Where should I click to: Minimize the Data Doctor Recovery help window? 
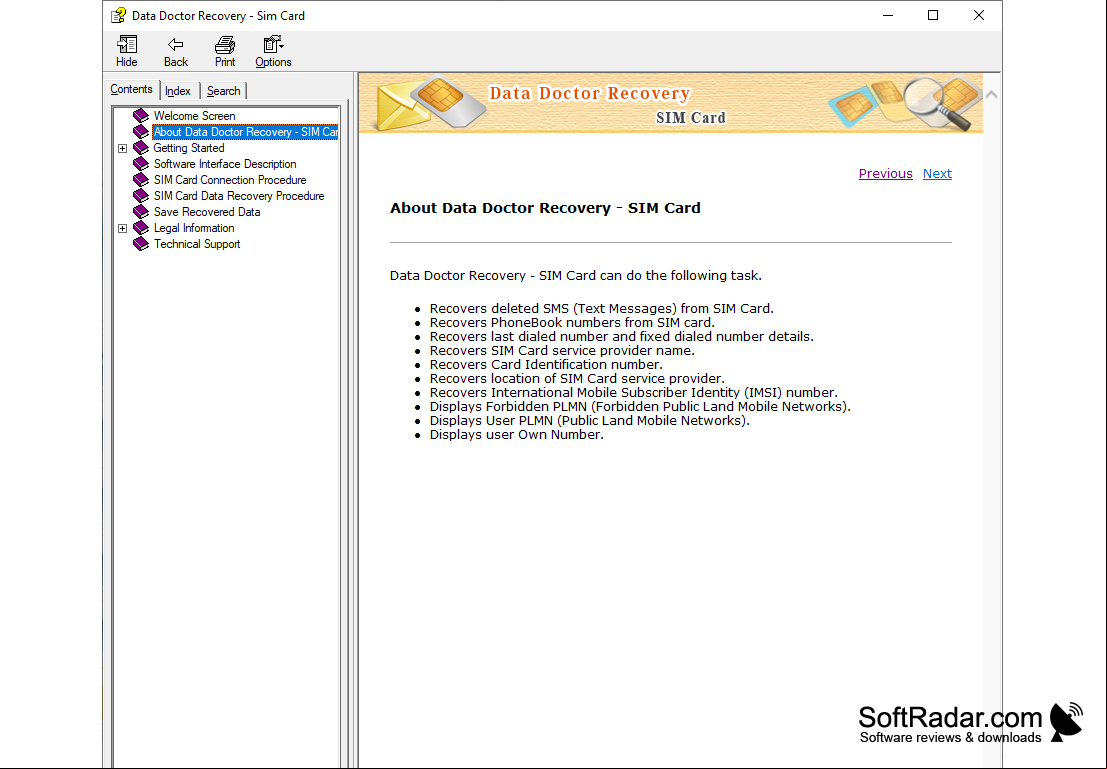point(888,16)
